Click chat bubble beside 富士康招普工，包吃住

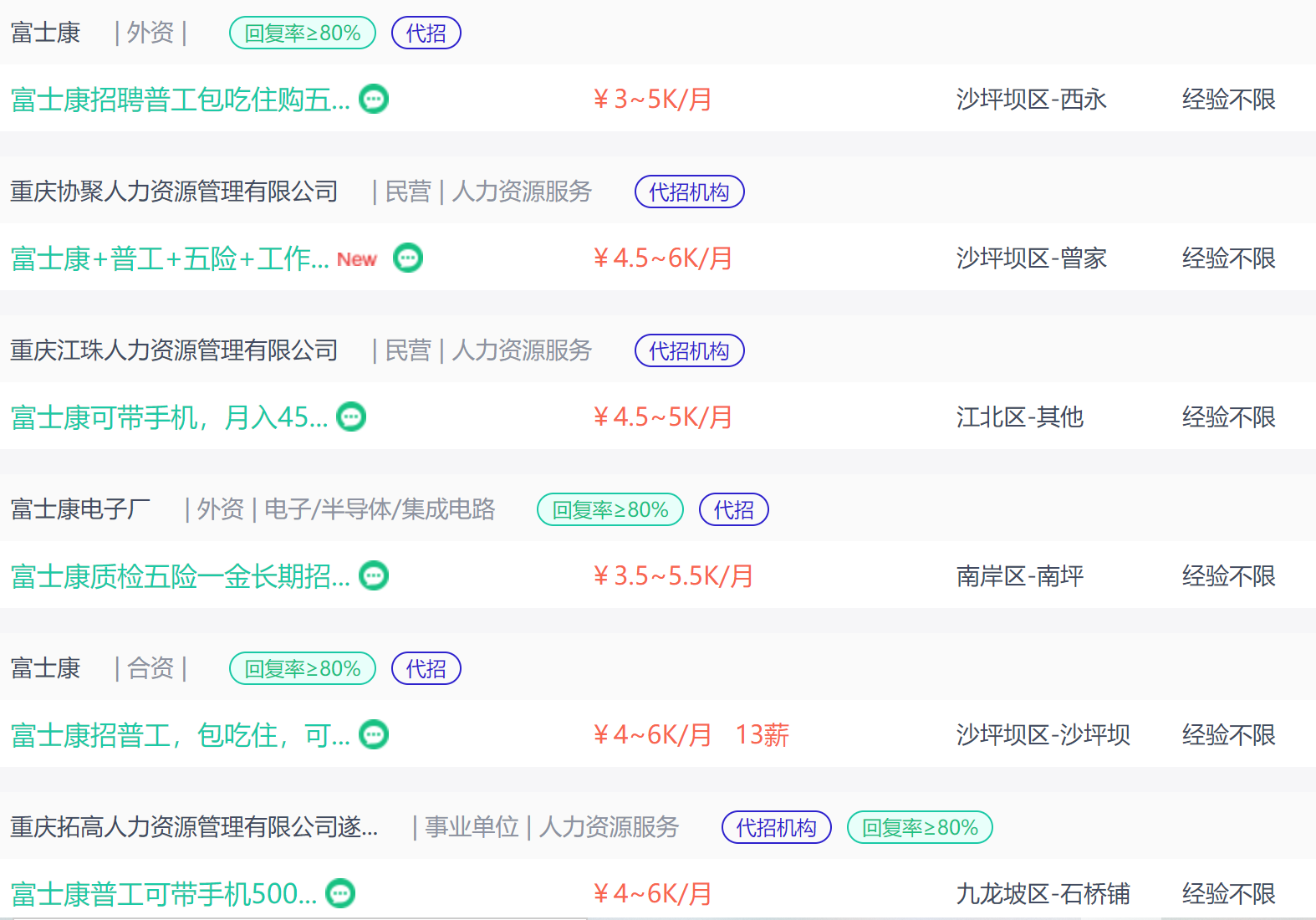click(374, 735)
